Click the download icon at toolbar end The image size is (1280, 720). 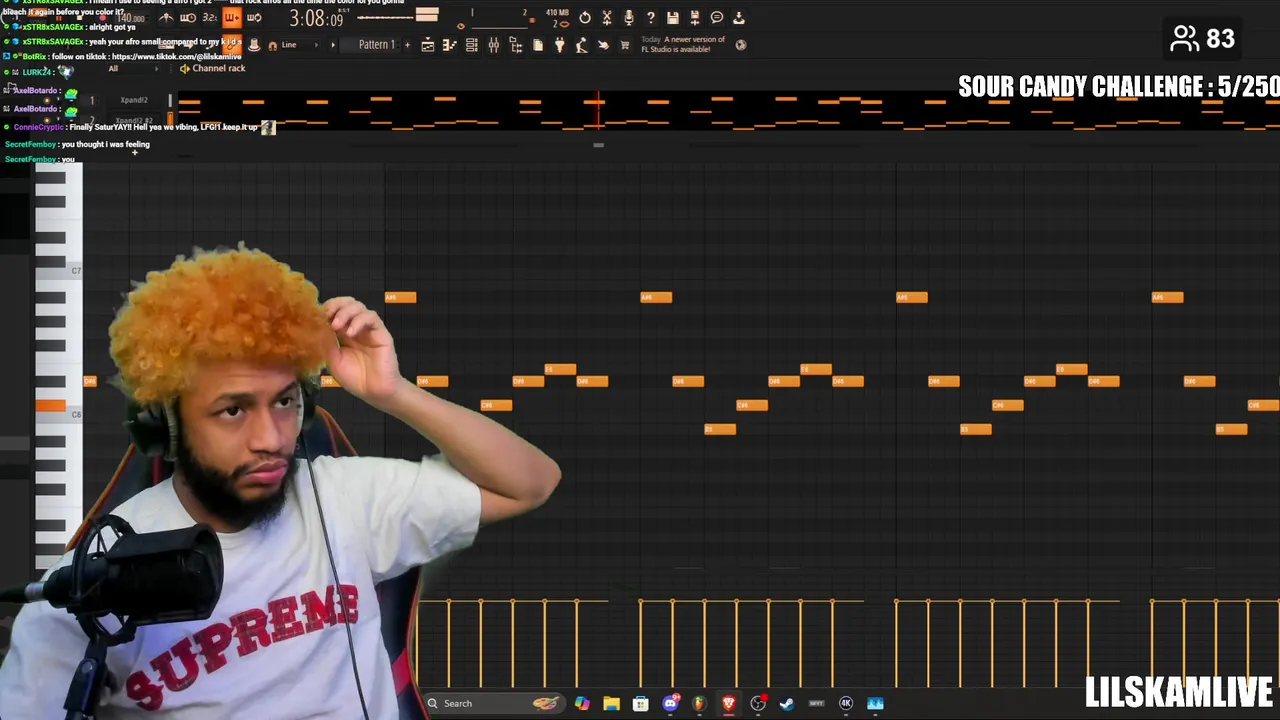coord(739,18)
